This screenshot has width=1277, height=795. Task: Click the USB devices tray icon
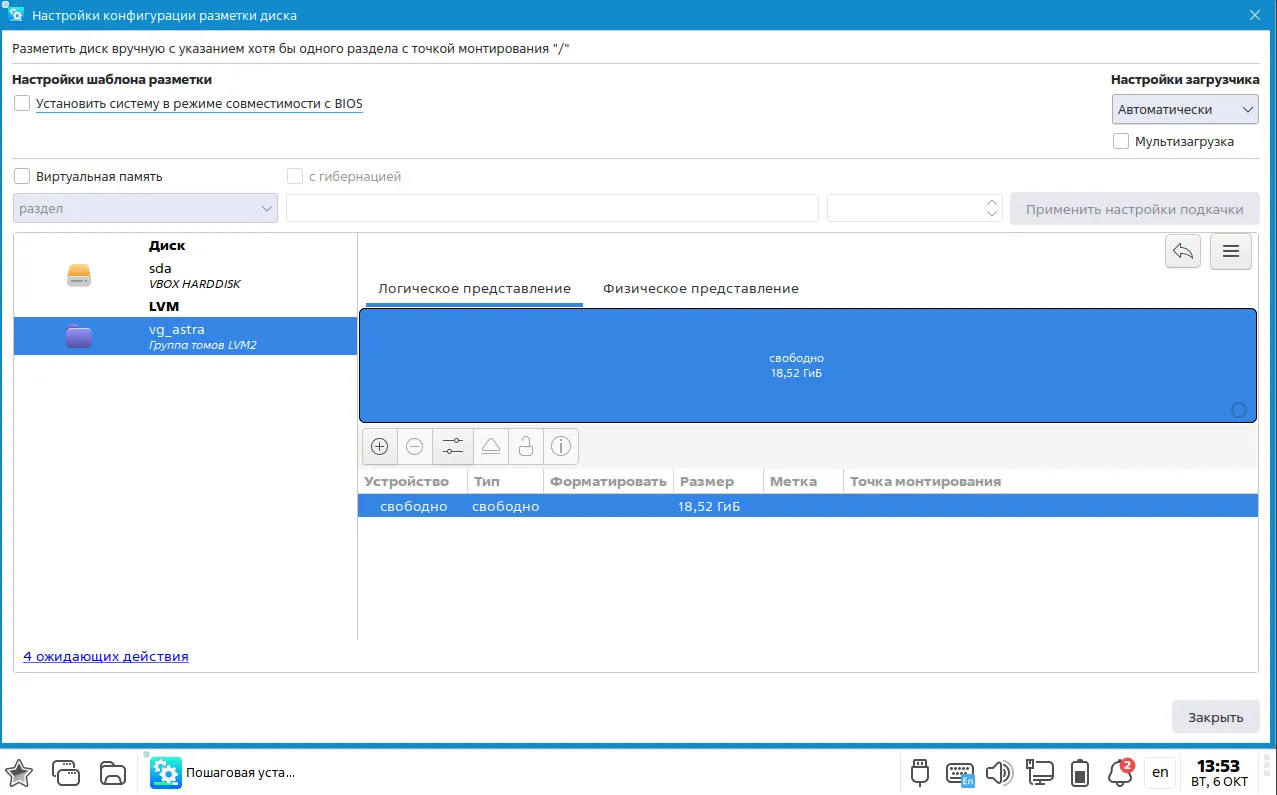921,772
